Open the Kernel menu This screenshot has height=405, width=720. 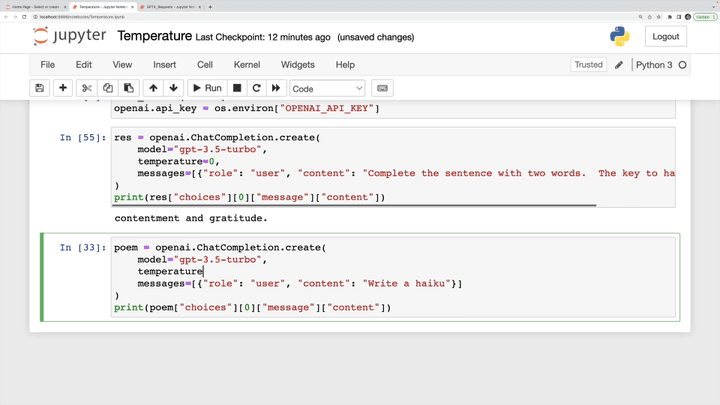(246, 65)
